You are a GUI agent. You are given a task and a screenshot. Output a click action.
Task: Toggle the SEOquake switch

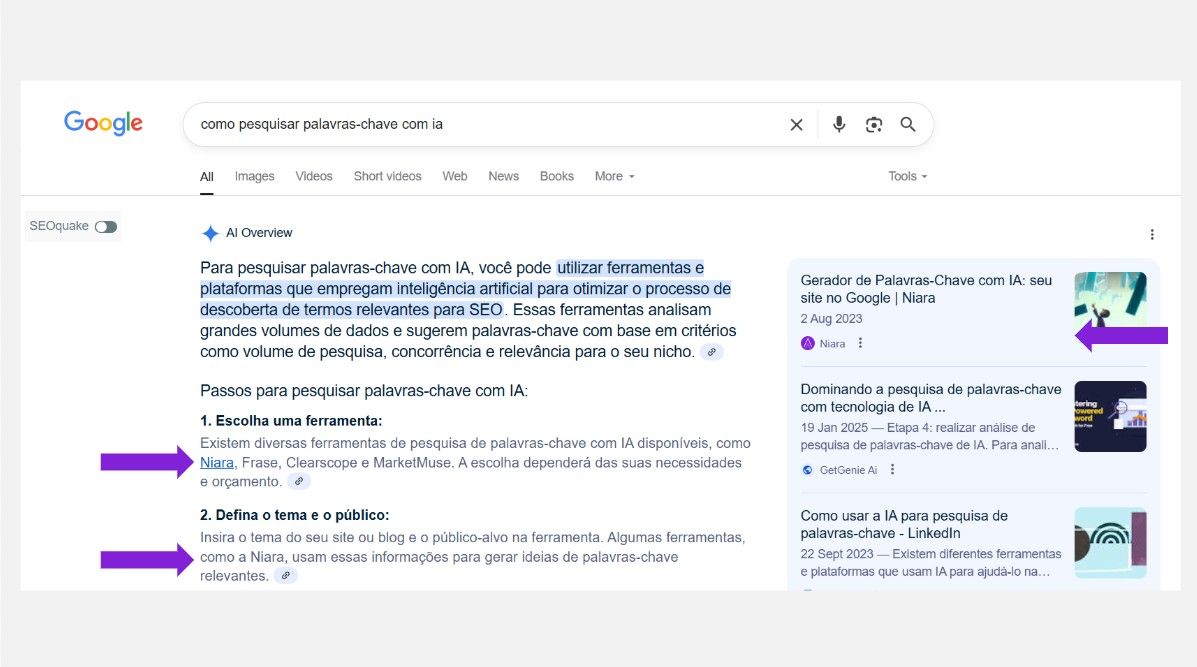tap(106, 227)
